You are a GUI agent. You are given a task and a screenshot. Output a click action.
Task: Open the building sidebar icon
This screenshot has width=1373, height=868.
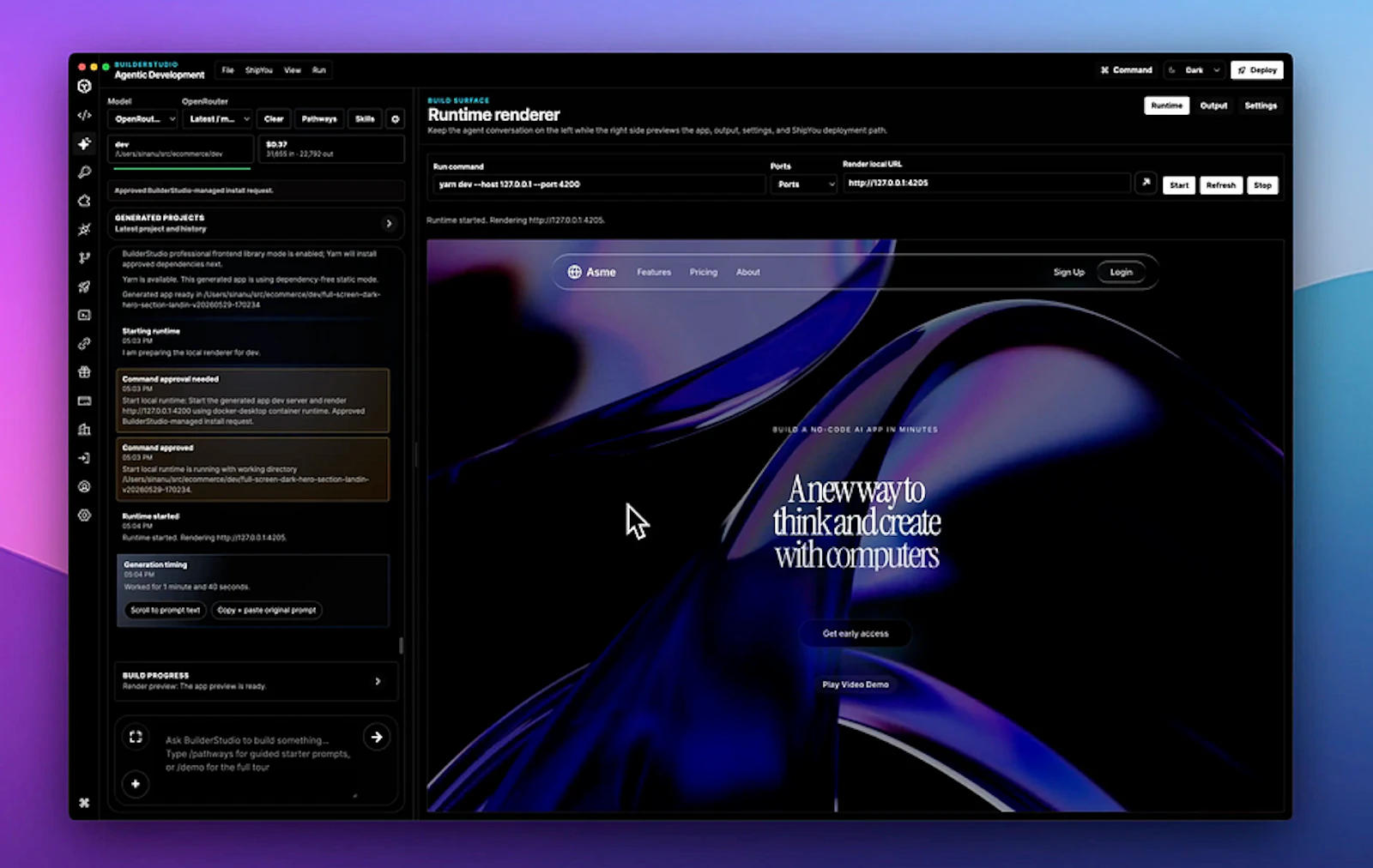pos(84,429)
